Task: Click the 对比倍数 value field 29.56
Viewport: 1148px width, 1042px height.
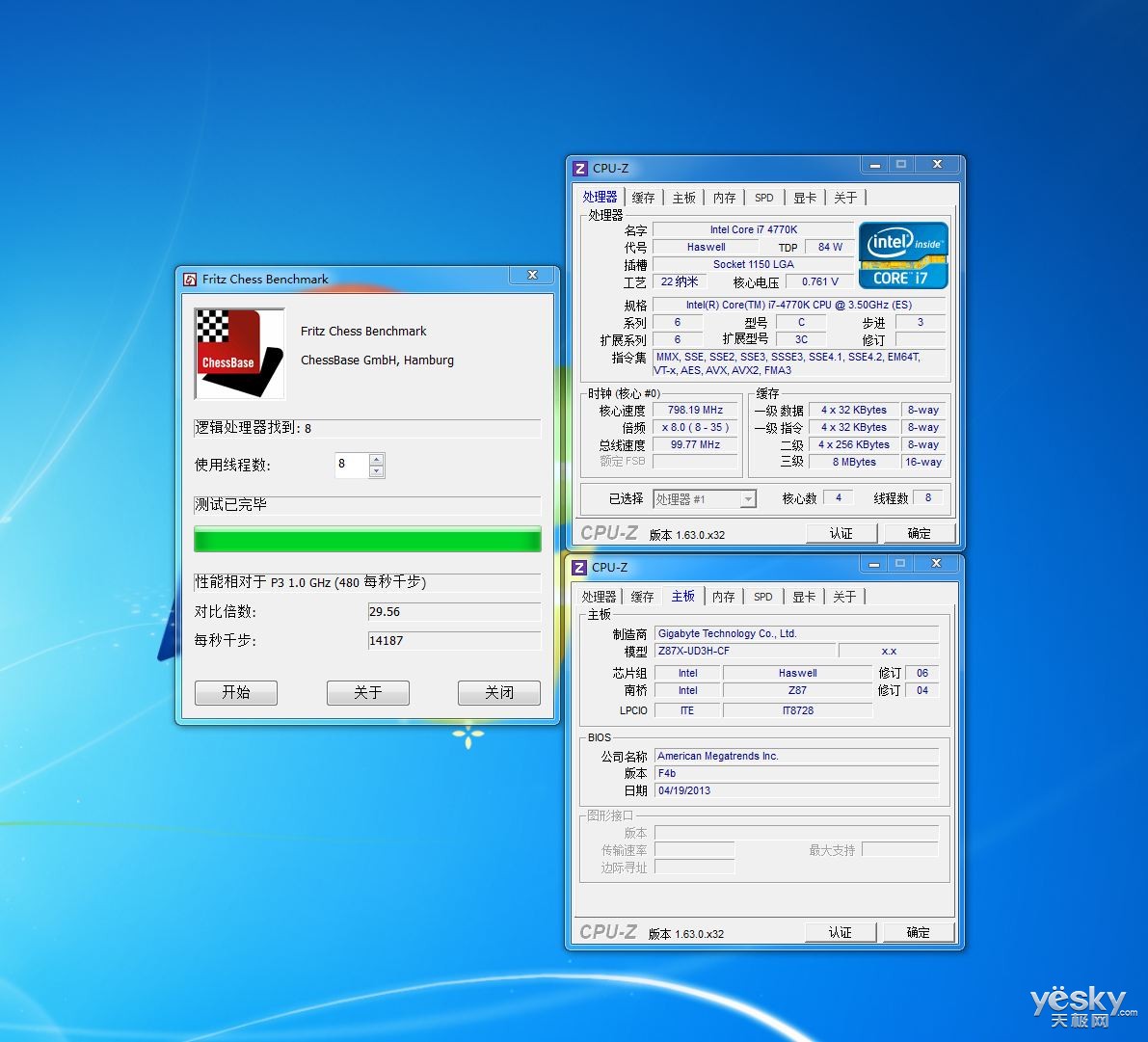Action: [x=454, y=611]
